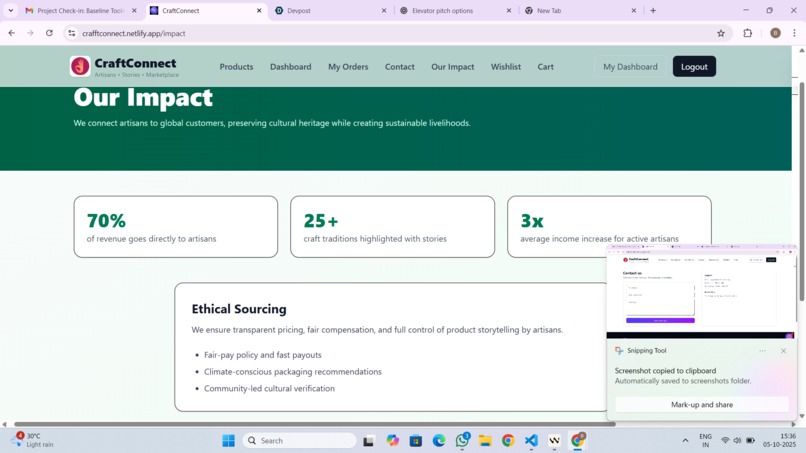Go to My Orders page
This screenshot has height=453, width=806.
pyautogui.click(x=348, y=67)
